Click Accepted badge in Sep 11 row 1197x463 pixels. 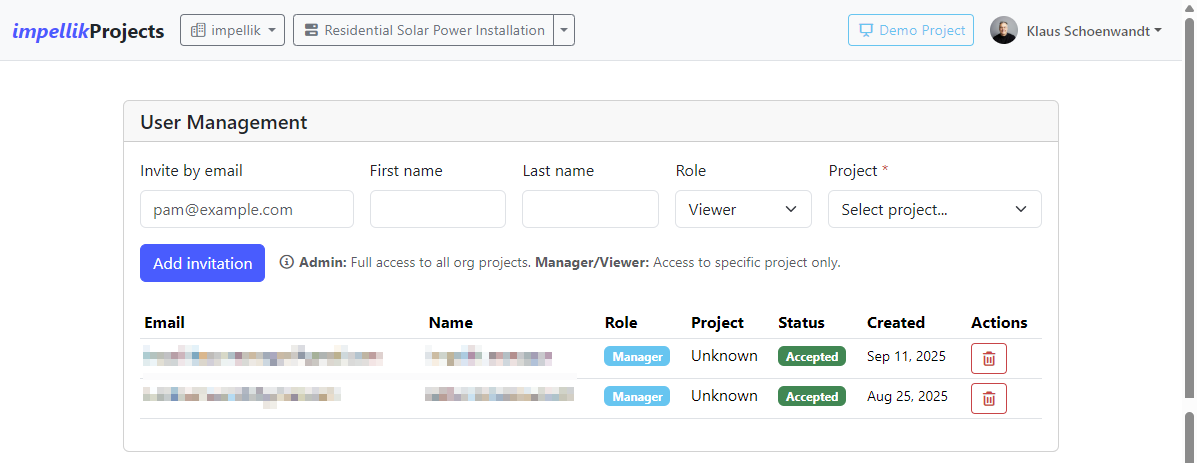tap(811, 356)
